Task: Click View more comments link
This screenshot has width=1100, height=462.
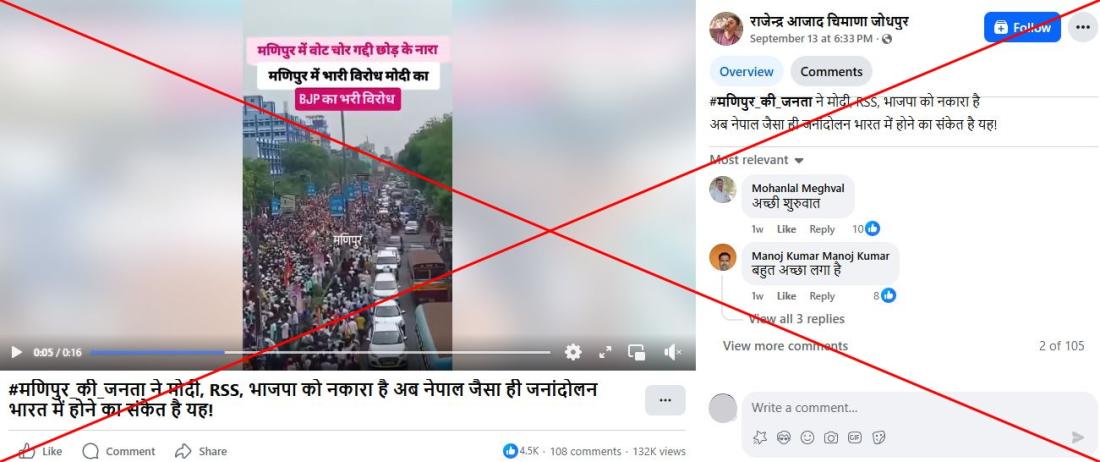Action: point(785,346)
